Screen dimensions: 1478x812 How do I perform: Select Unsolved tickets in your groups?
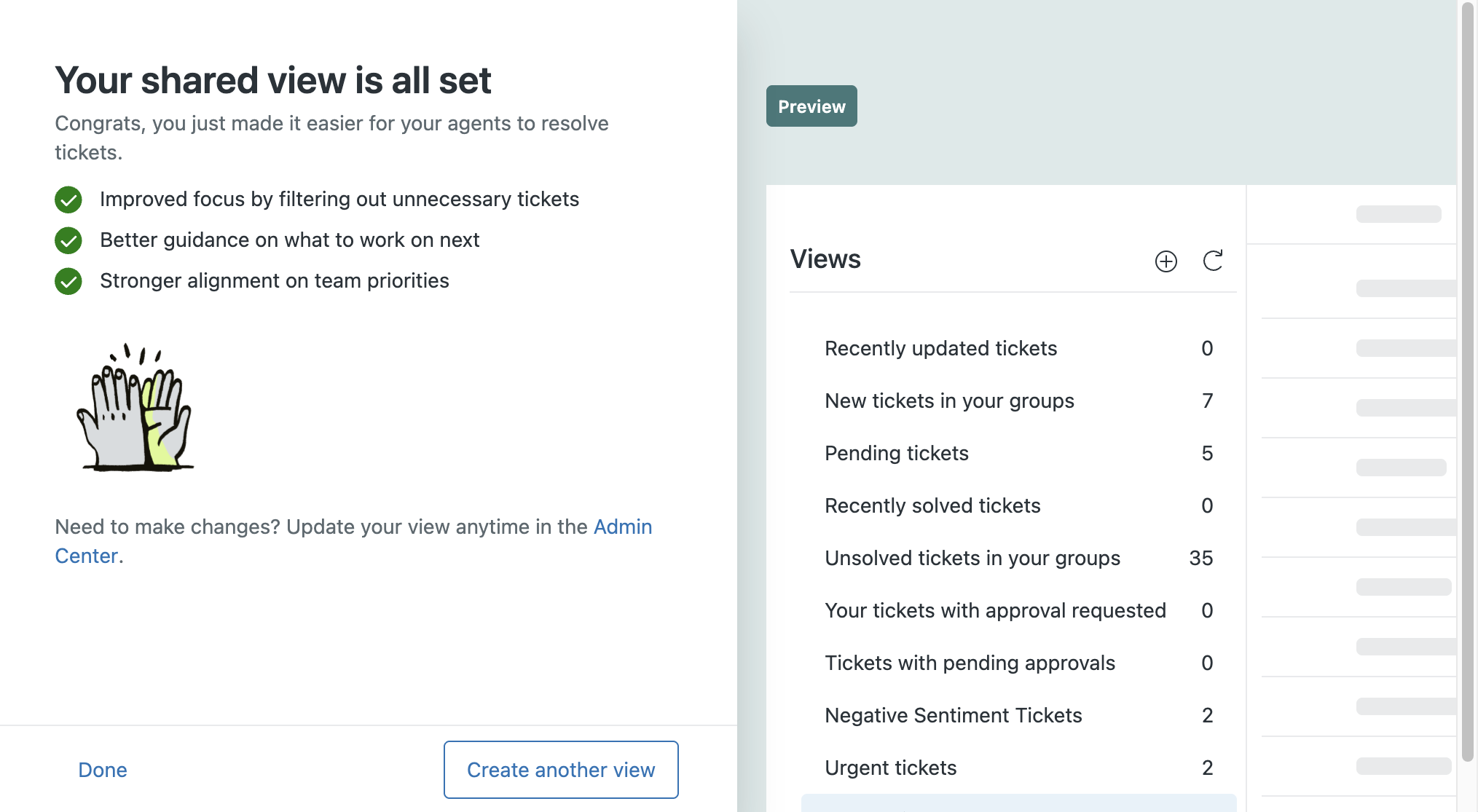[972, 559]
